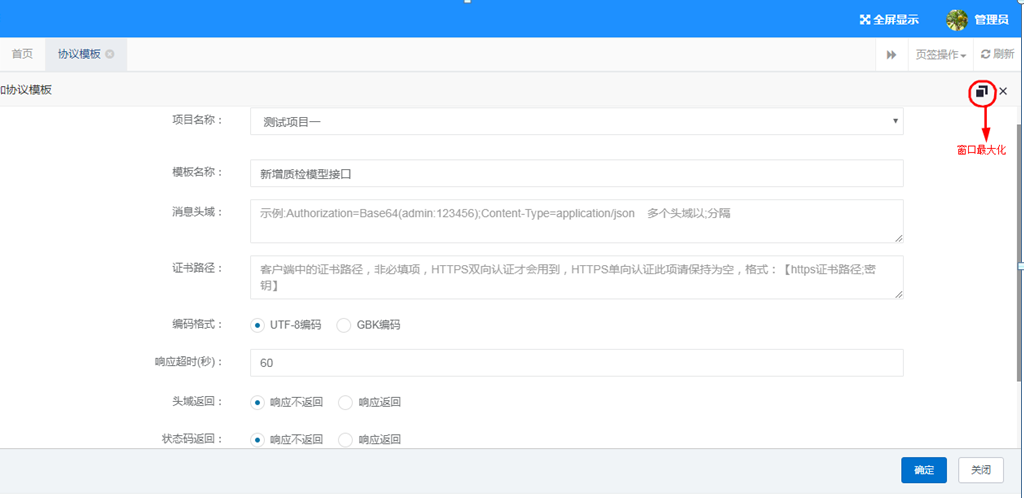Viewport: 1024px width, 498px height.
Task: Choose 响应不返回 for 头域返回
Action: click(x=257, y=402)
